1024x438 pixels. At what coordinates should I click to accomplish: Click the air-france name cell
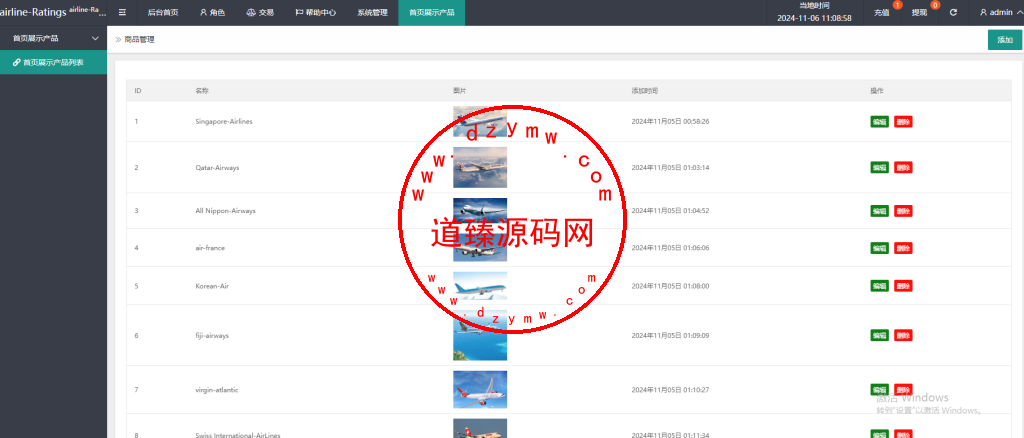[210, 248]
